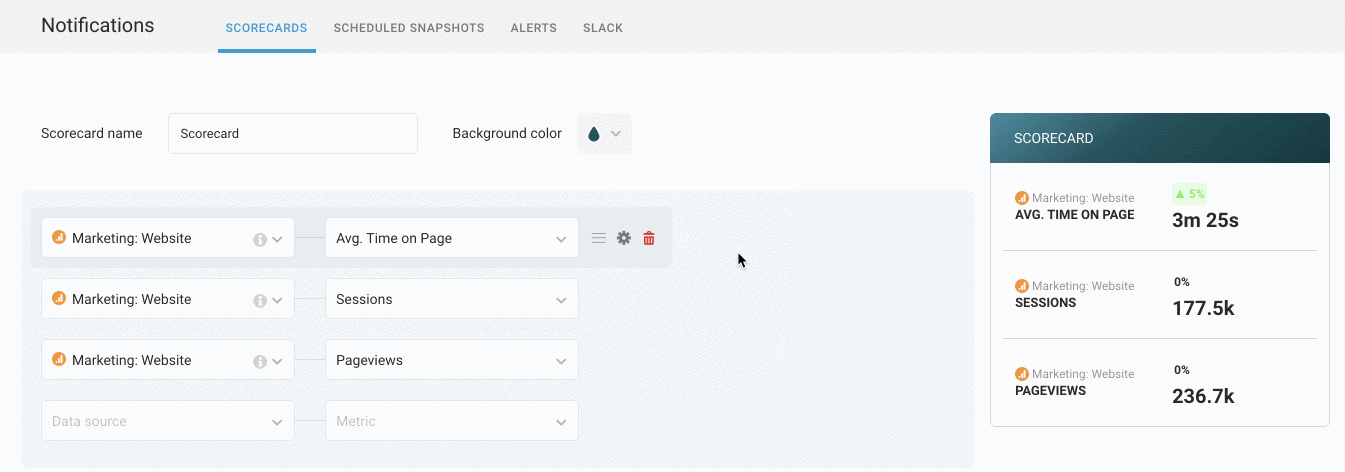Select the Scorecards tab
The width and height of the screenshot is (1345, 472).
[266, 28]
